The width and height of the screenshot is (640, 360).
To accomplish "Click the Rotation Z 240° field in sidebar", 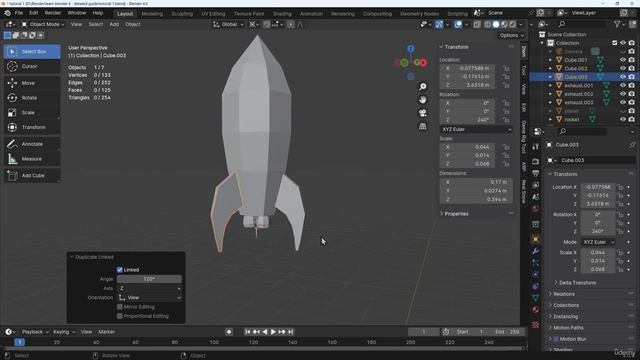I will tap(467, 120).
